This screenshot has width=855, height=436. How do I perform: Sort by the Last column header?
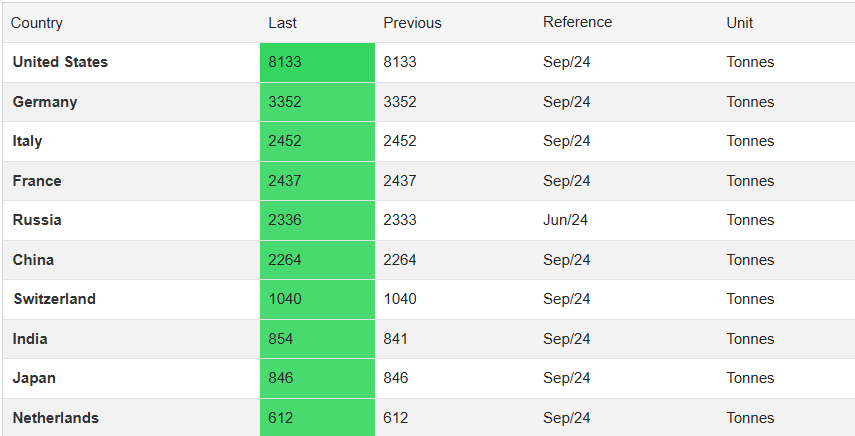coord(283,23)
